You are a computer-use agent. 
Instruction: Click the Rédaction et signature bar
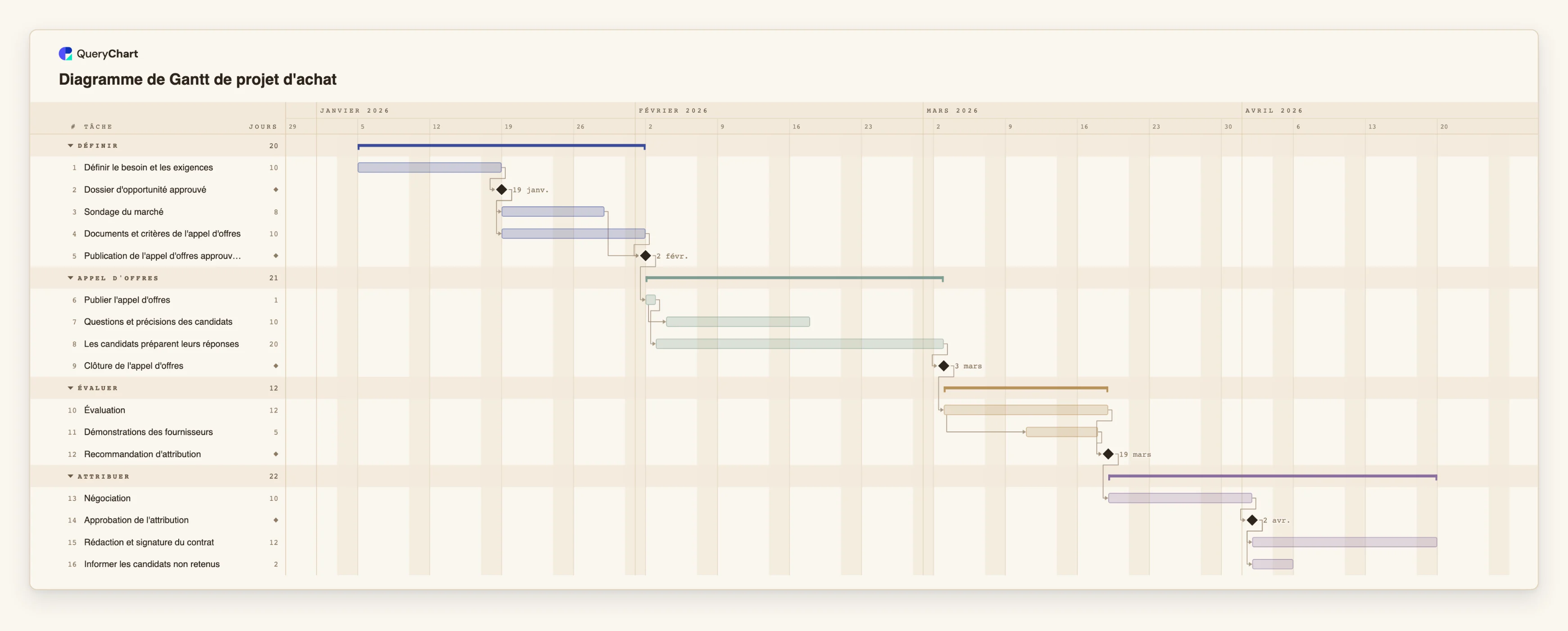1345,542
